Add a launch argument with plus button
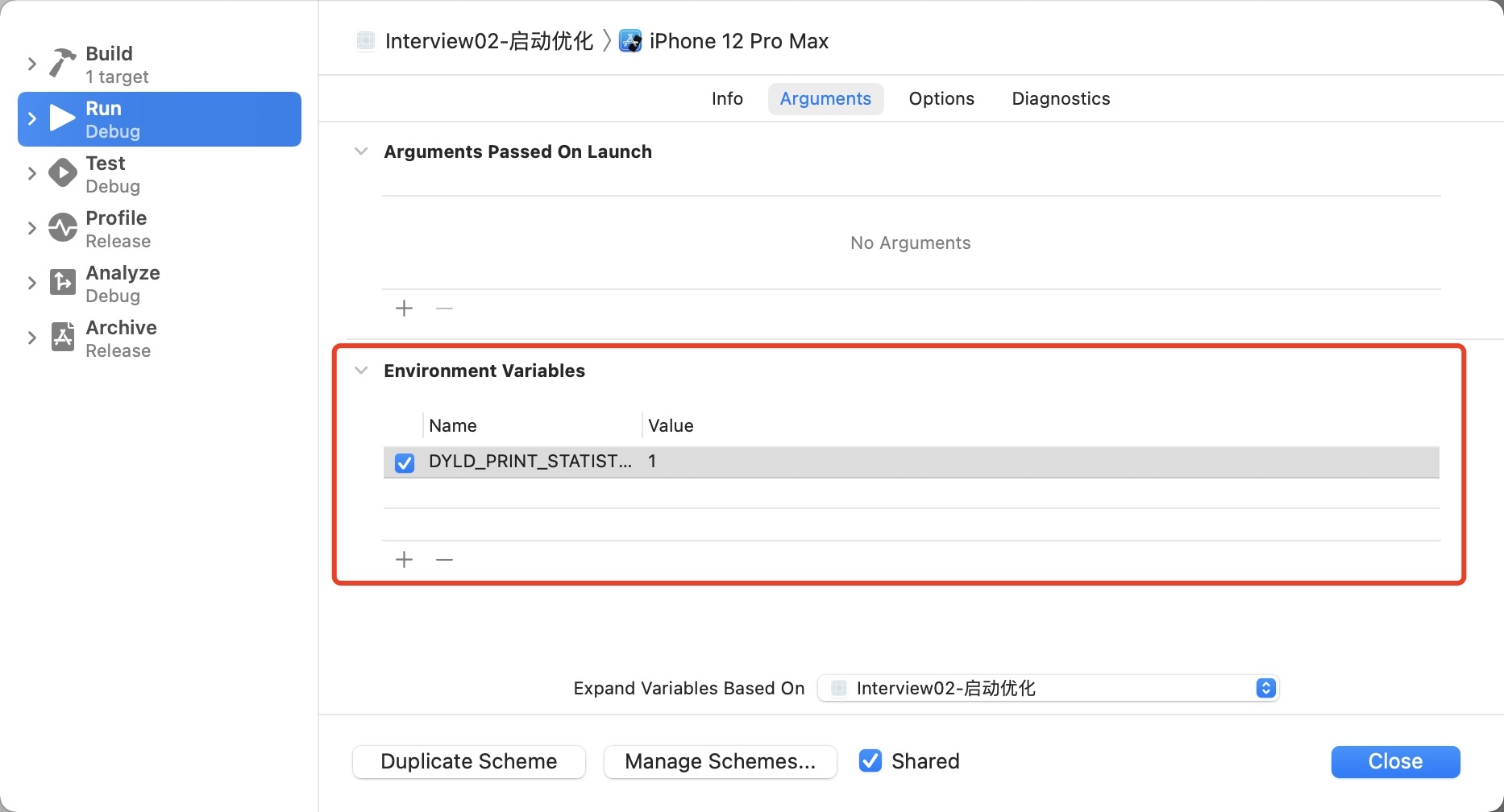Screen dimensions: 1504x812 click(405, 309)
